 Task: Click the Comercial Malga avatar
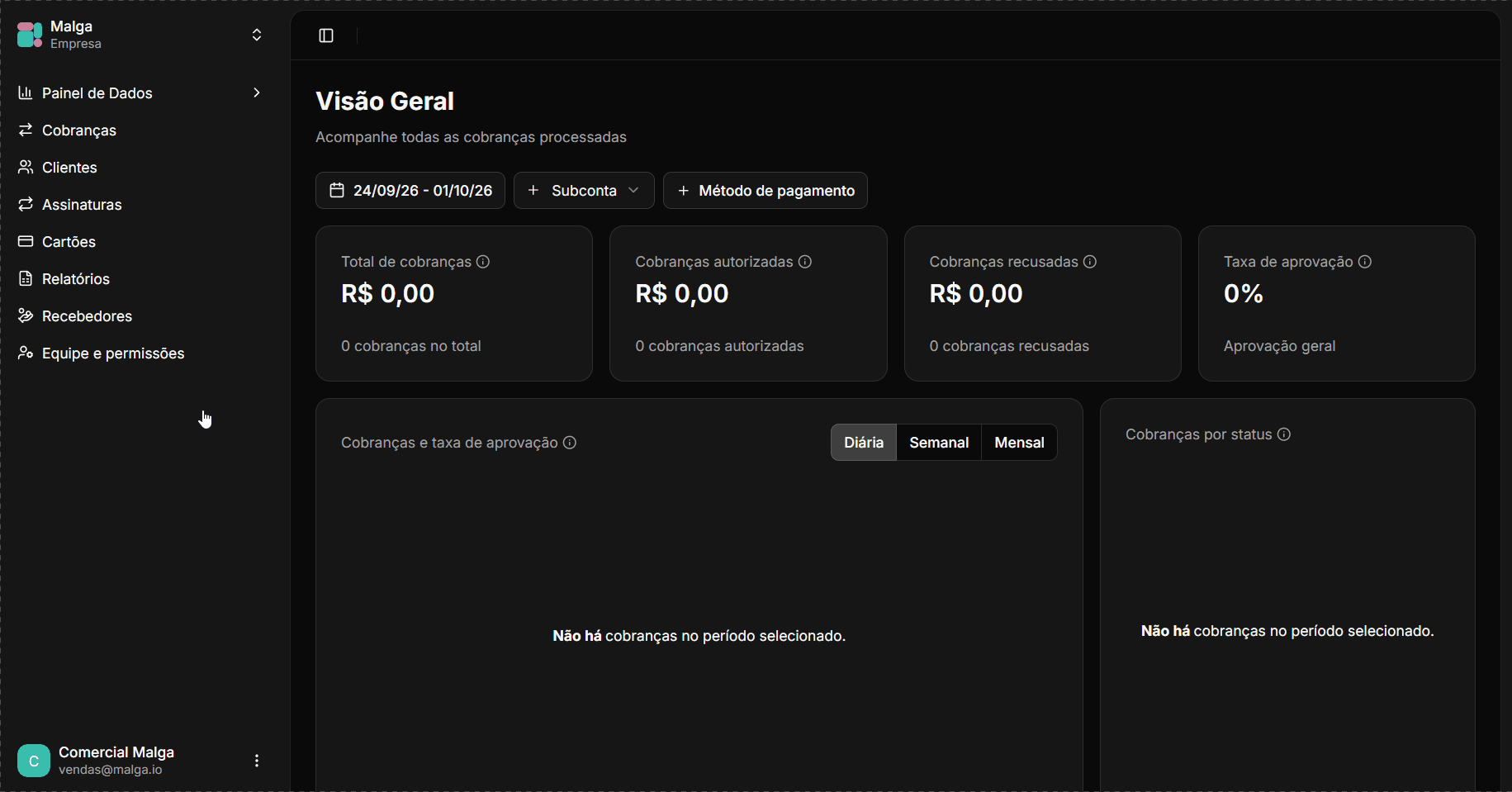(34, 761)
